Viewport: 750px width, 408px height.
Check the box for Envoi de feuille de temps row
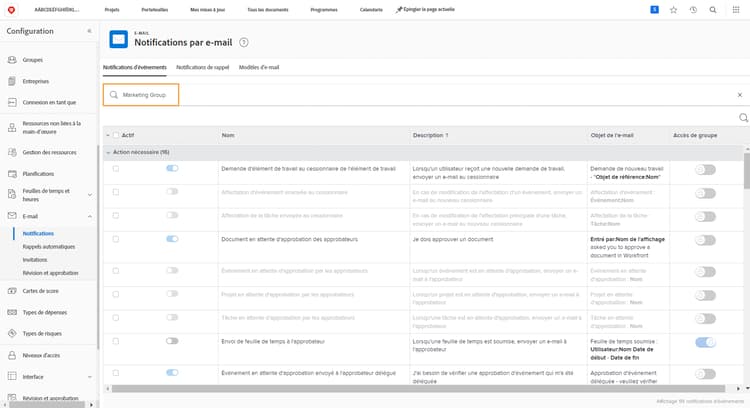[x=116, y=342]
